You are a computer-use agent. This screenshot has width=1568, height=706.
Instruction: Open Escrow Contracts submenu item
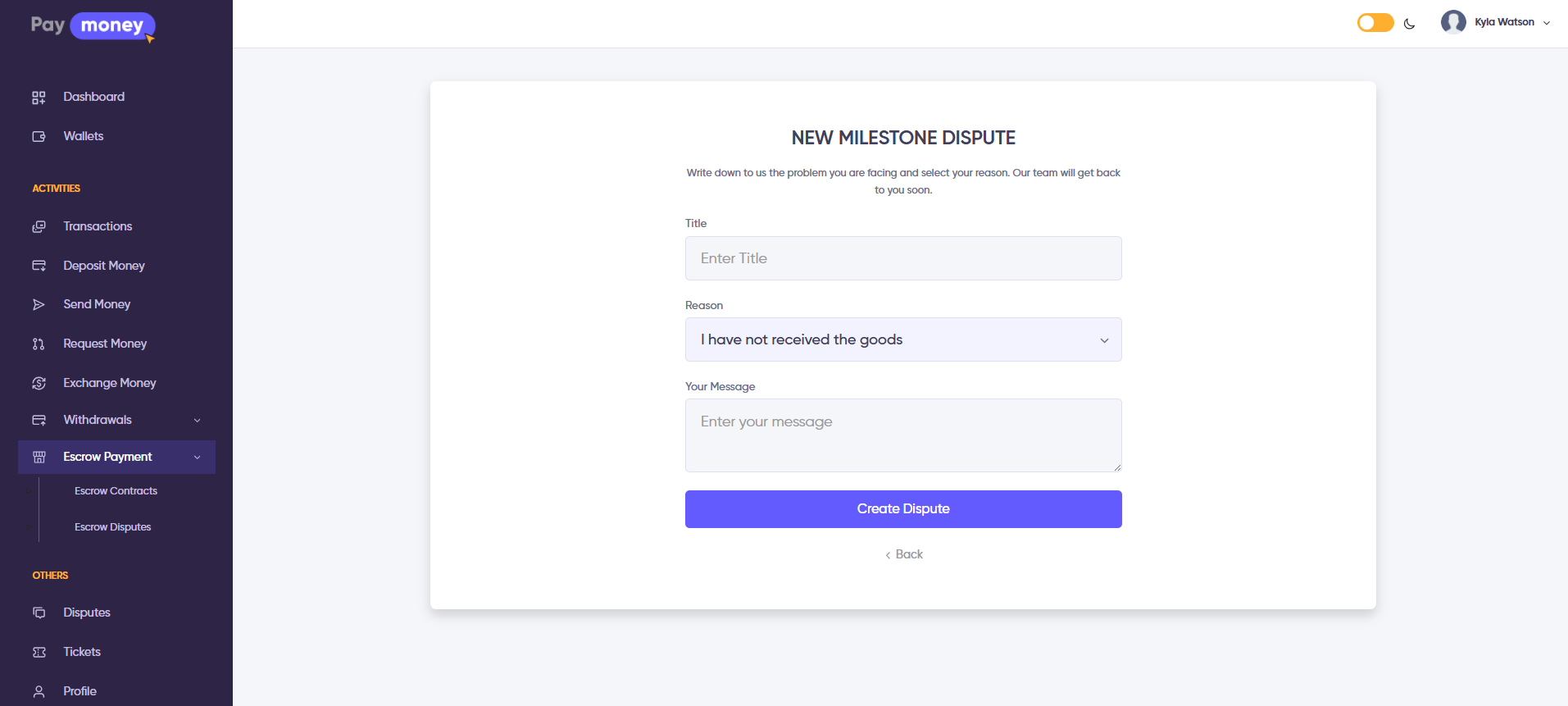(116, 491)
